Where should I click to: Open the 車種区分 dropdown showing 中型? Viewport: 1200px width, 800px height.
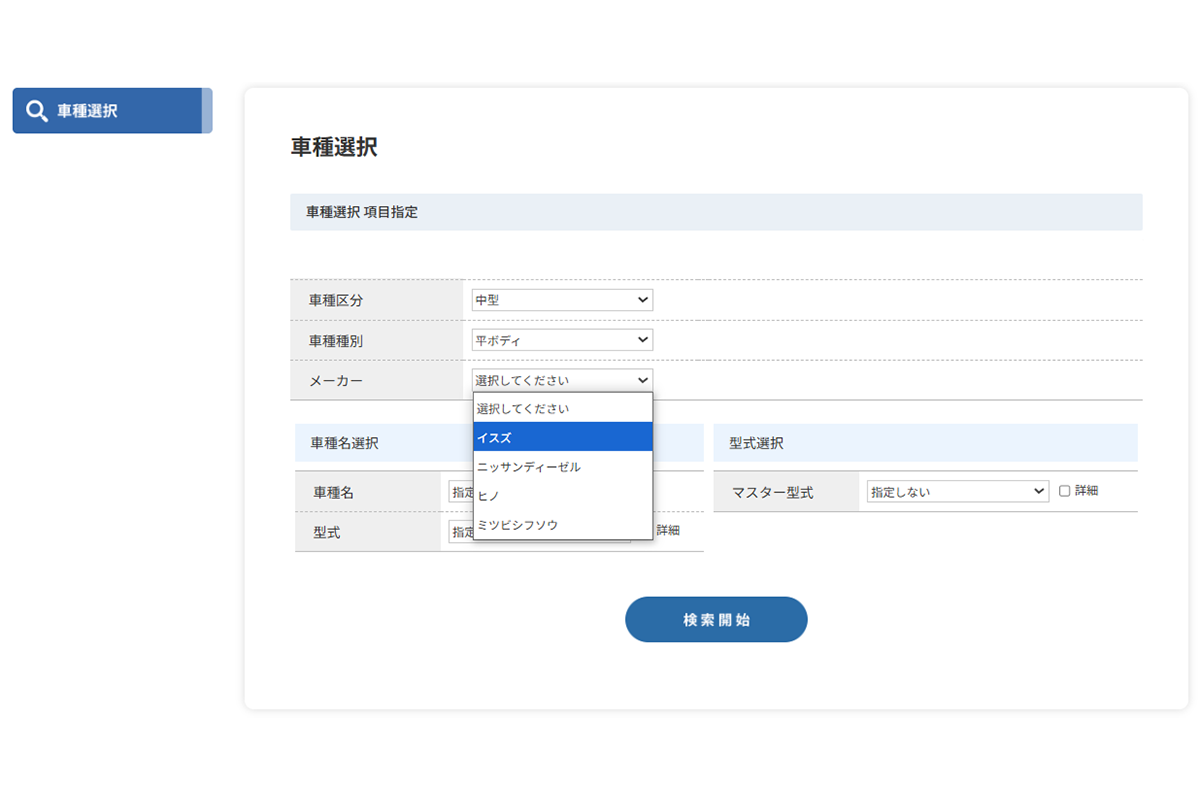tap(562, 300)
